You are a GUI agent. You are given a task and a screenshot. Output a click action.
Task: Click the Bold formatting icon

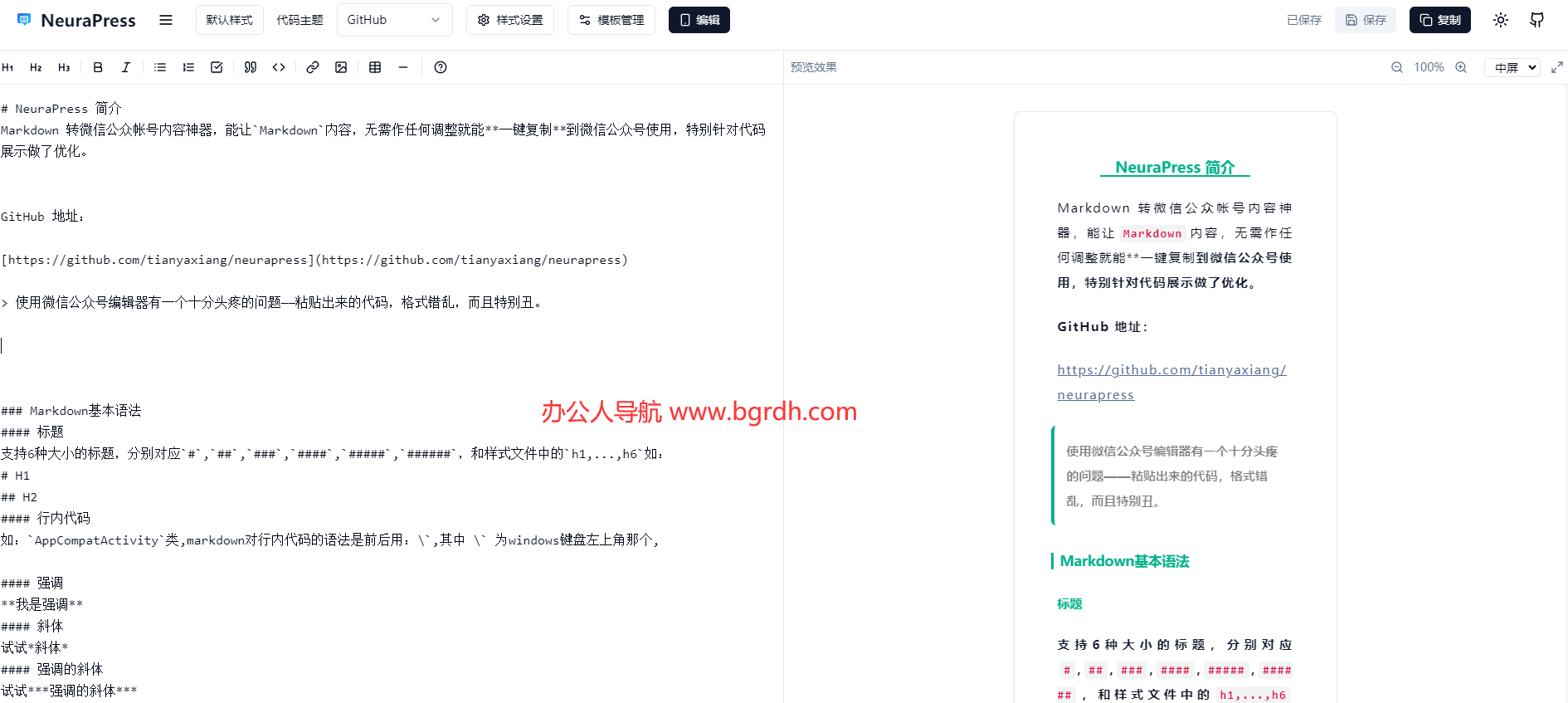click(x=98, y=67)
